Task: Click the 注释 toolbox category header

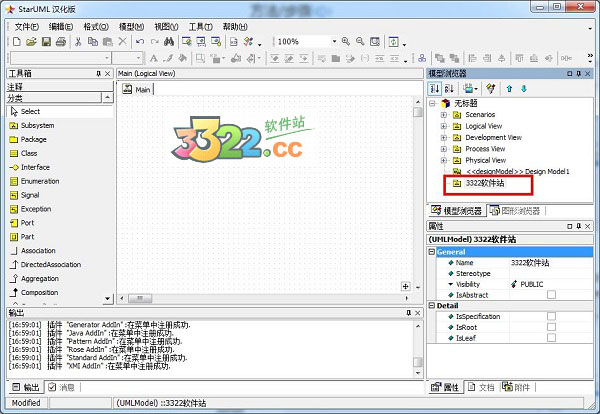Action: 60,87
